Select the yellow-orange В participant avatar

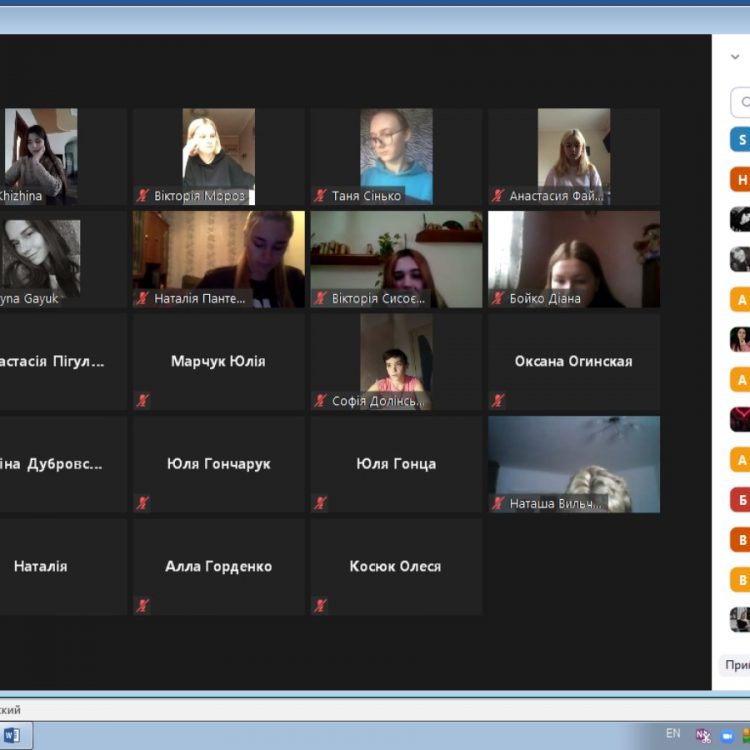tap(740, 580)
